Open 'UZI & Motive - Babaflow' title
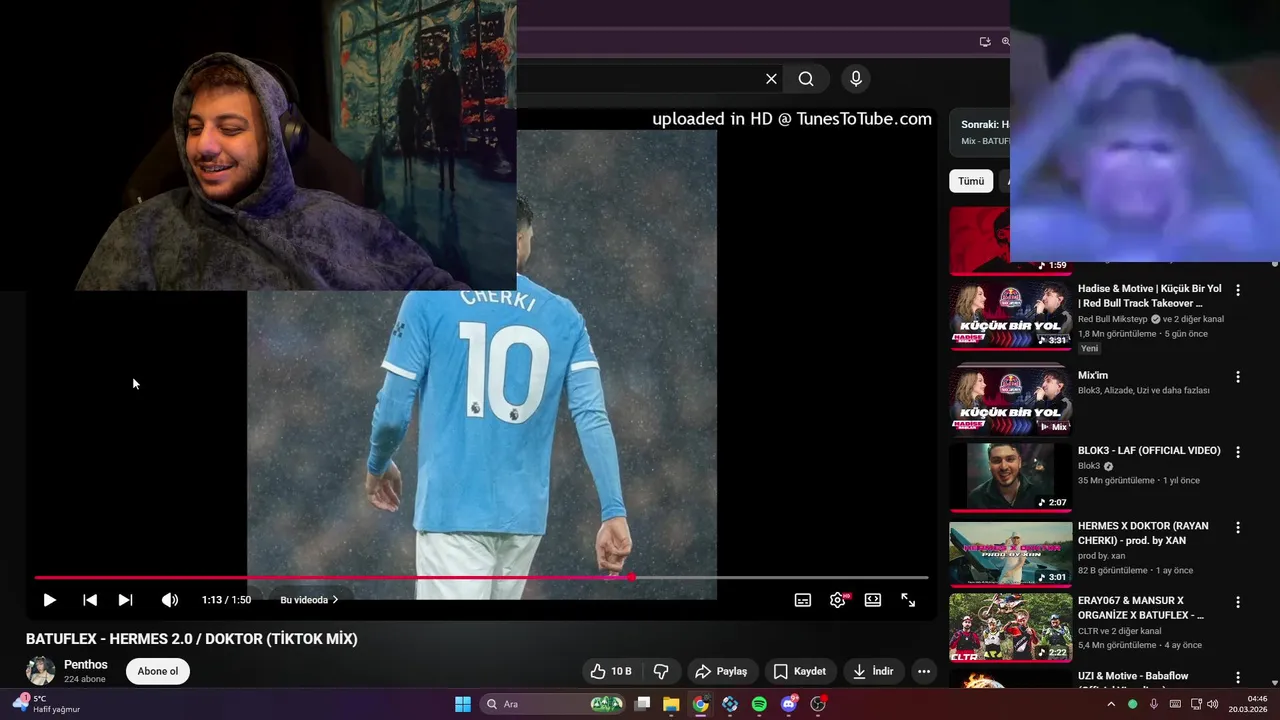The width and height of the screenshot is (1280, 720). tap(1133, 676)
